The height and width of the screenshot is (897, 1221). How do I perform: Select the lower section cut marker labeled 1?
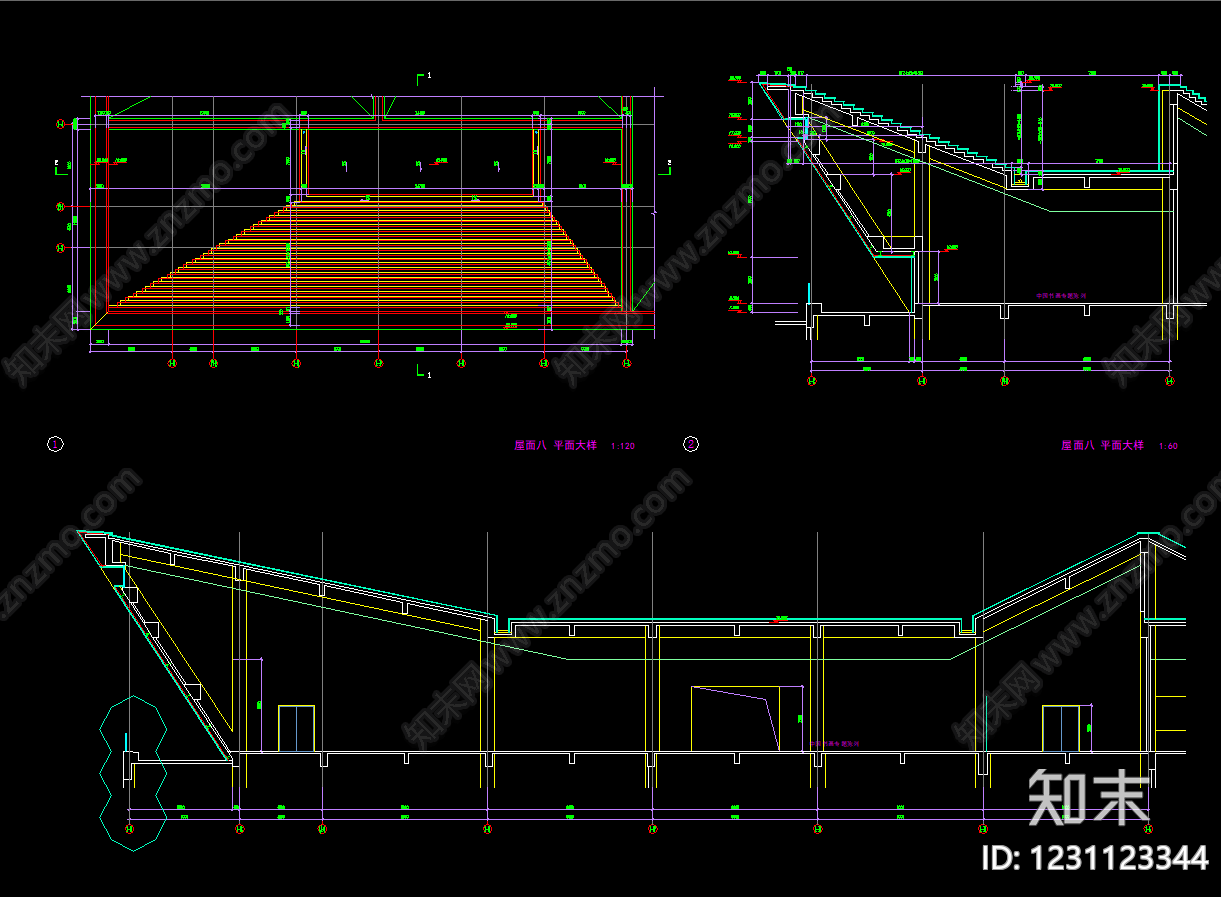tap(424, 373)
